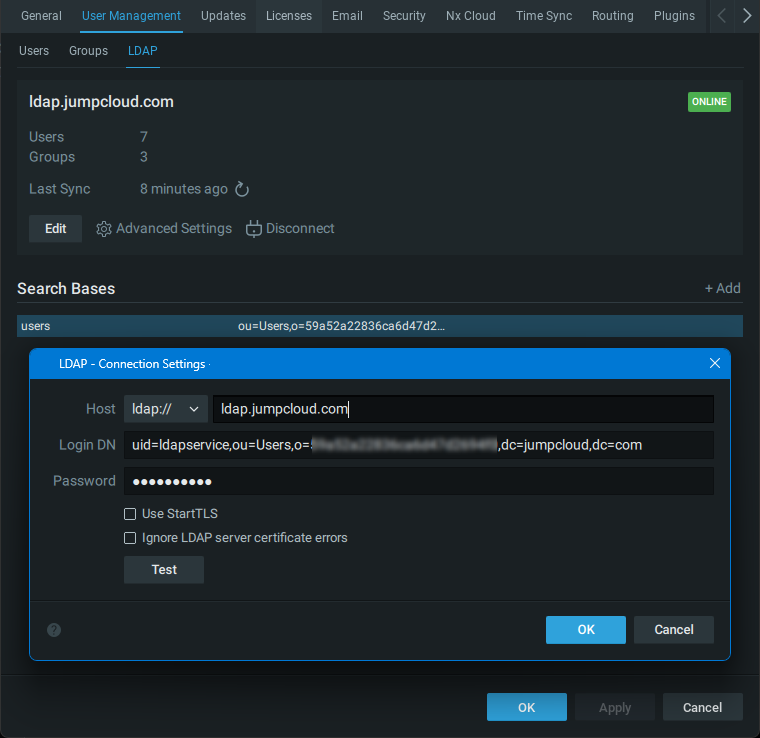Open the help question mark icon

[x=54, y=630]
